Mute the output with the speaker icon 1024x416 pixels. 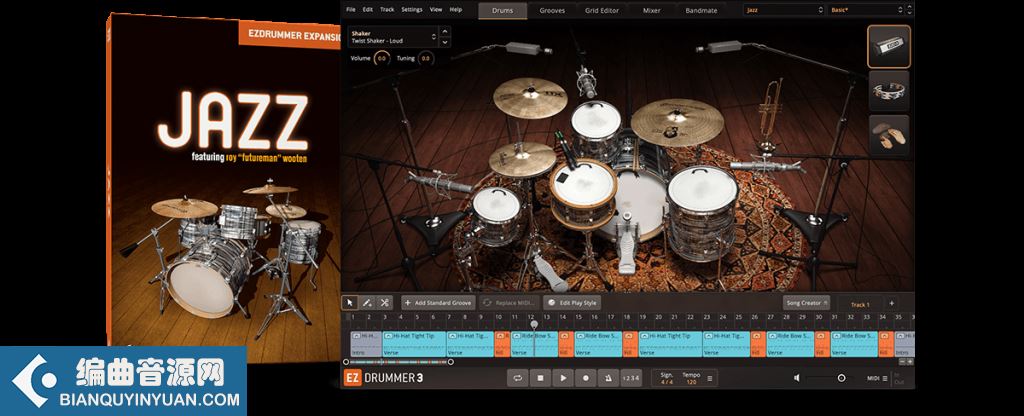coord(797,377)
